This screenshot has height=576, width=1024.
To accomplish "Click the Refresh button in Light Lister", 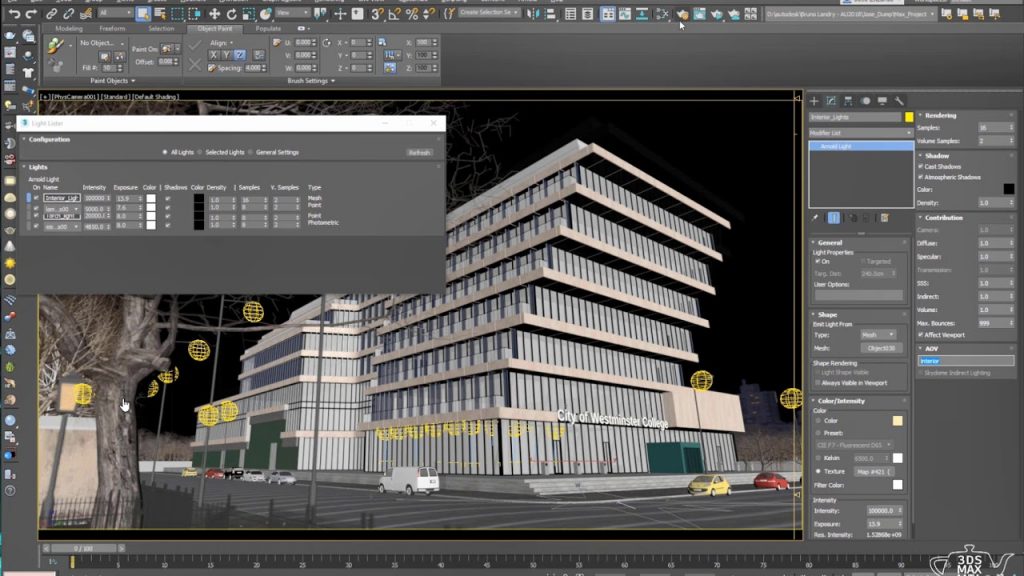I will pos(419,151).
